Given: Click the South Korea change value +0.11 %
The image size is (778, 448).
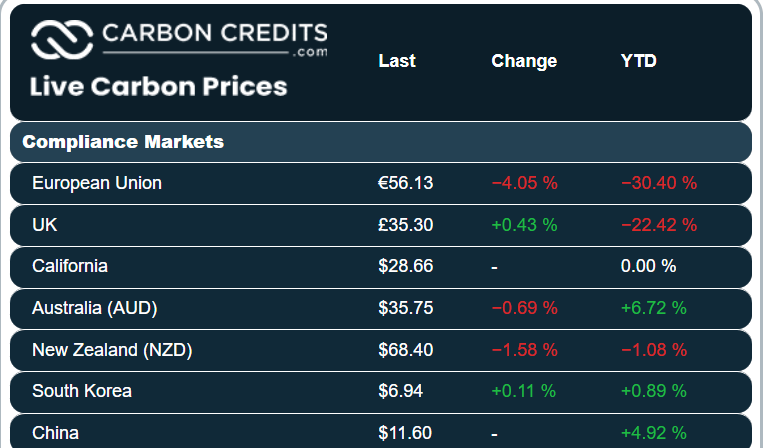Looking at the screenshot, I should (x=523, y=391).
